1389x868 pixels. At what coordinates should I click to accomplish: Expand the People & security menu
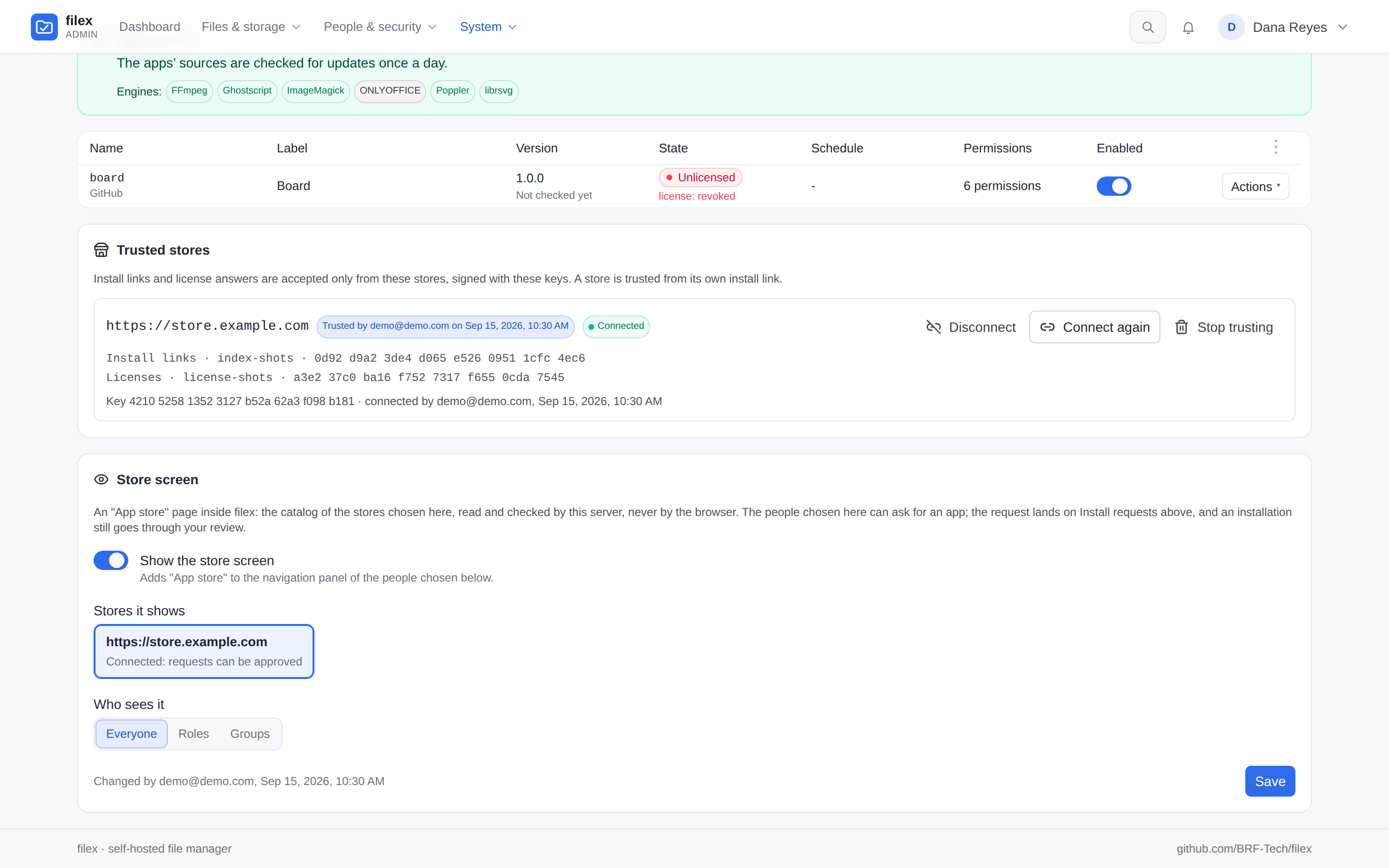(380, 27)
